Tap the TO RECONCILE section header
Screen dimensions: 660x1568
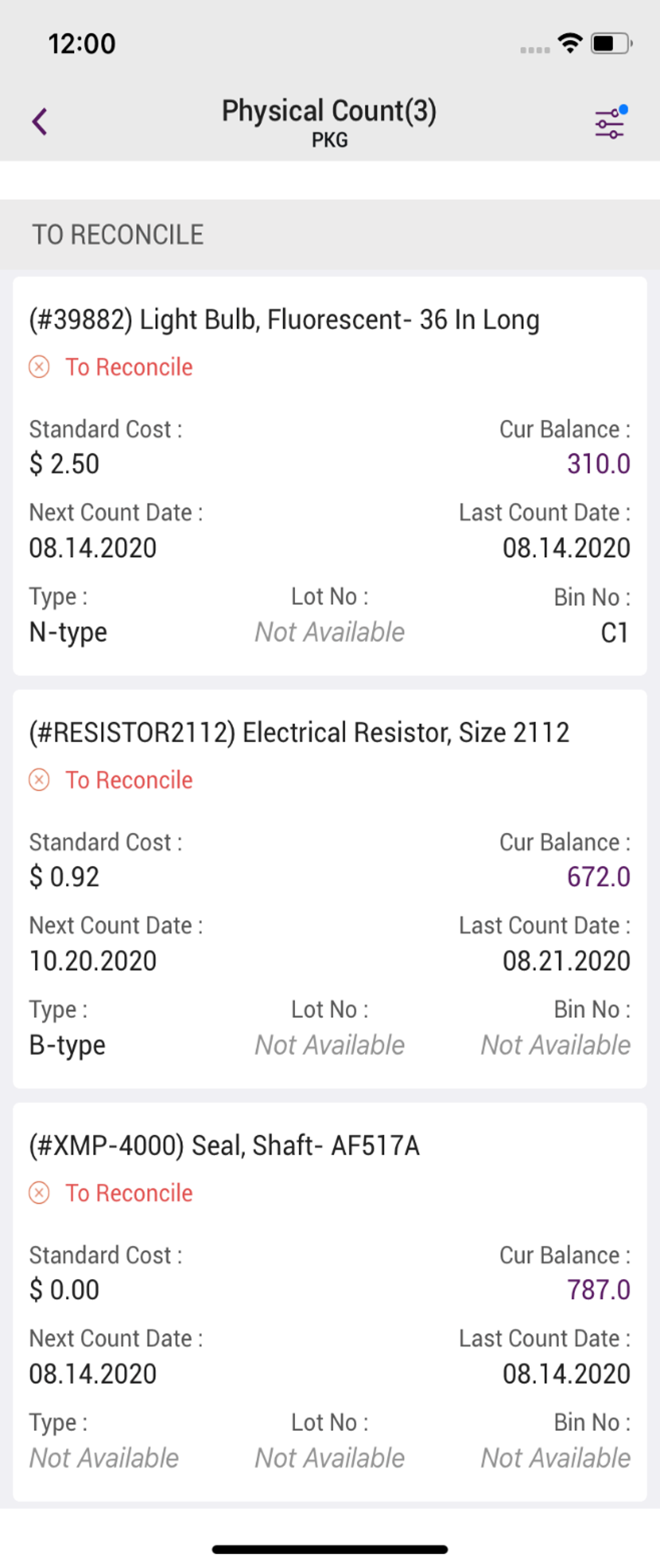click(x=118, y=235)
